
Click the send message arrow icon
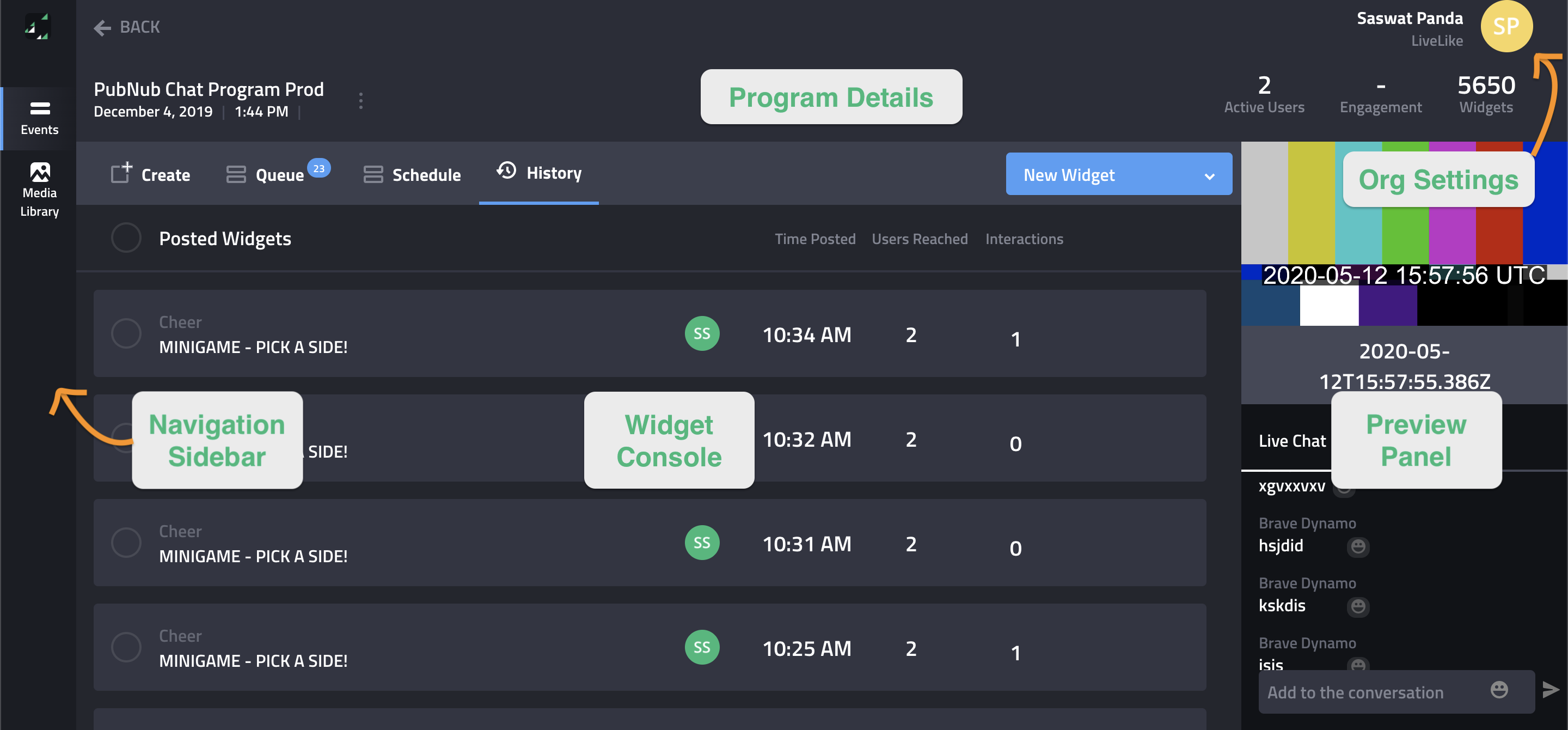[x=1551, y=689]
